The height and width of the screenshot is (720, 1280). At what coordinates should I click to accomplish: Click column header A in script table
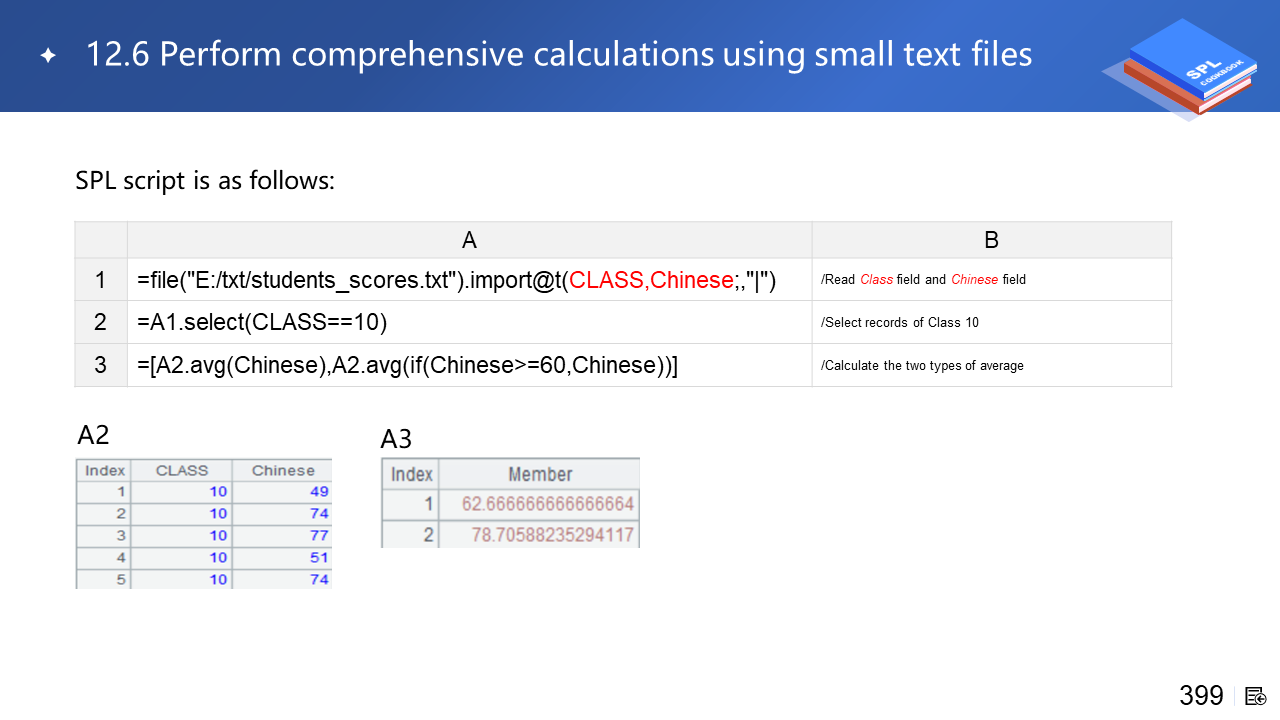coord(469,240)
